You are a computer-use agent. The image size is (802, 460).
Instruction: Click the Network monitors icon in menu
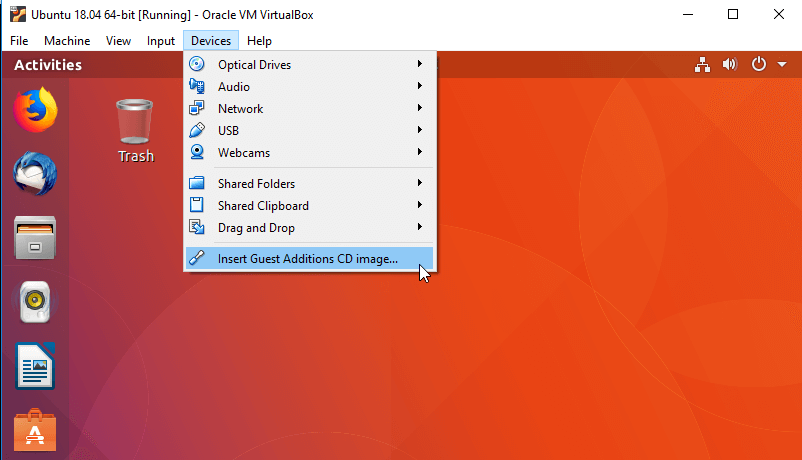[x=197, y=108]
